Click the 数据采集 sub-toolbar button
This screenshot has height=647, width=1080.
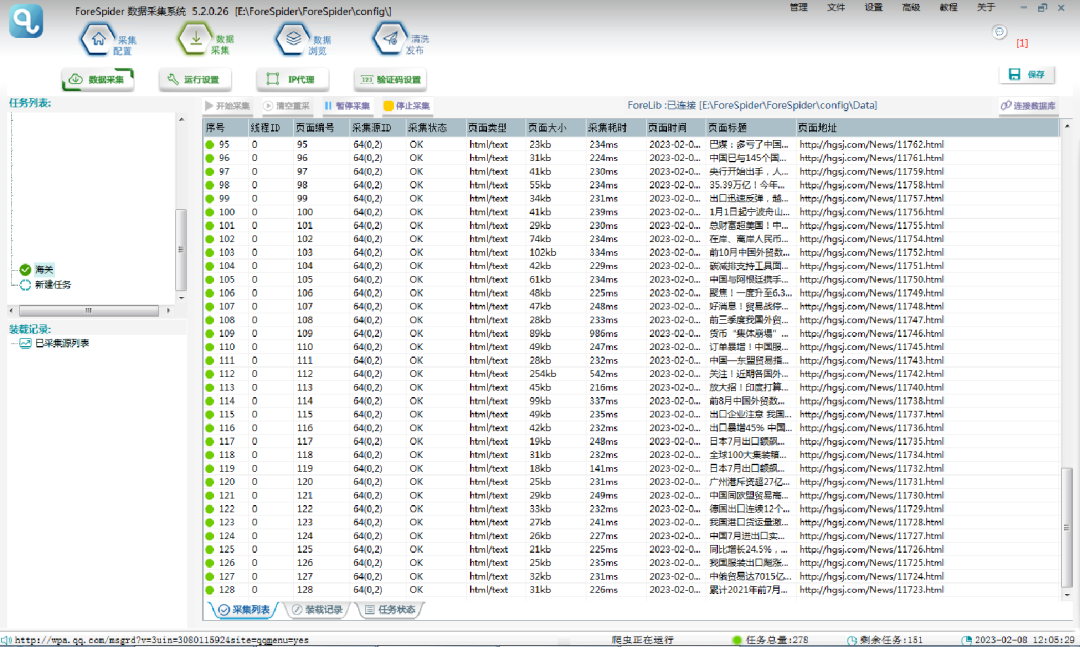[98, 79]
